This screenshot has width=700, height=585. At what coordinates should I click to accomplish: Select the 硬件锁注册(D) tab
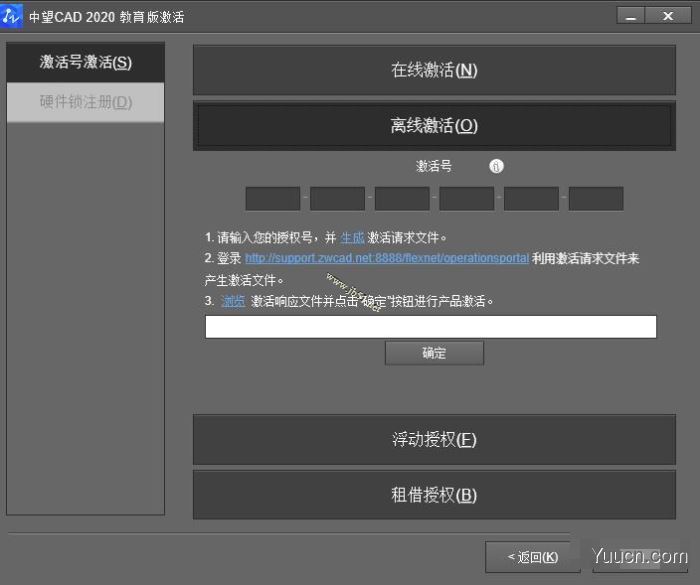pos(85,102)
